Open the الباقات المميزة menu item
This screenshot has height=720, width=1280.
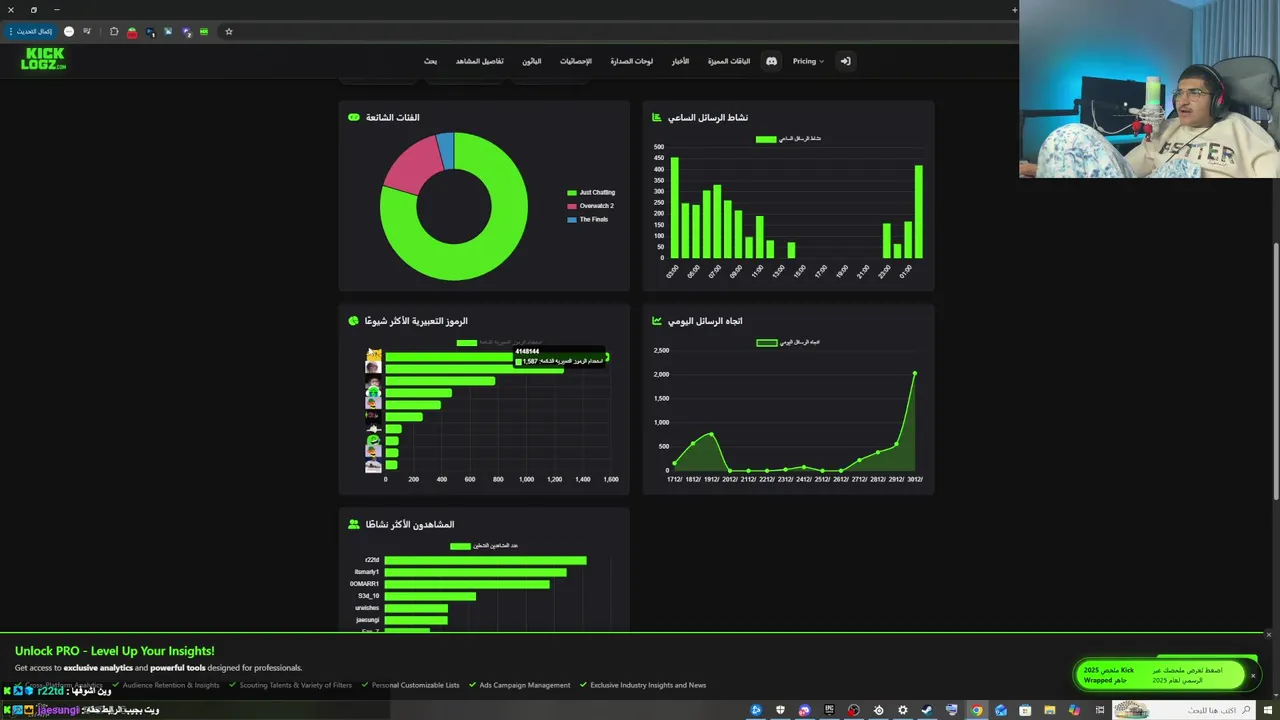(729, 61)
